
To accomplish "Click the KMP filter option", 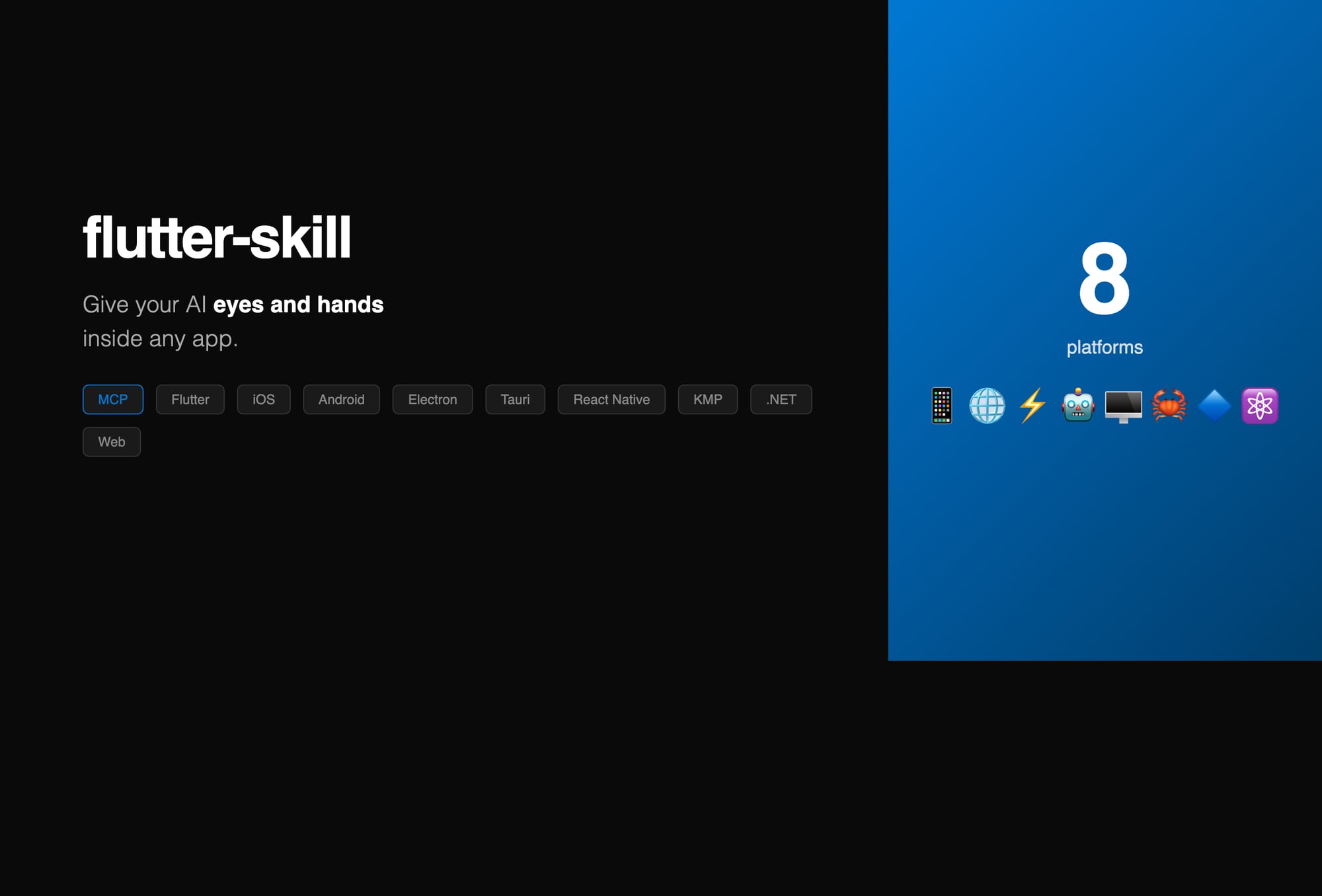I will [x=707, y=399].
